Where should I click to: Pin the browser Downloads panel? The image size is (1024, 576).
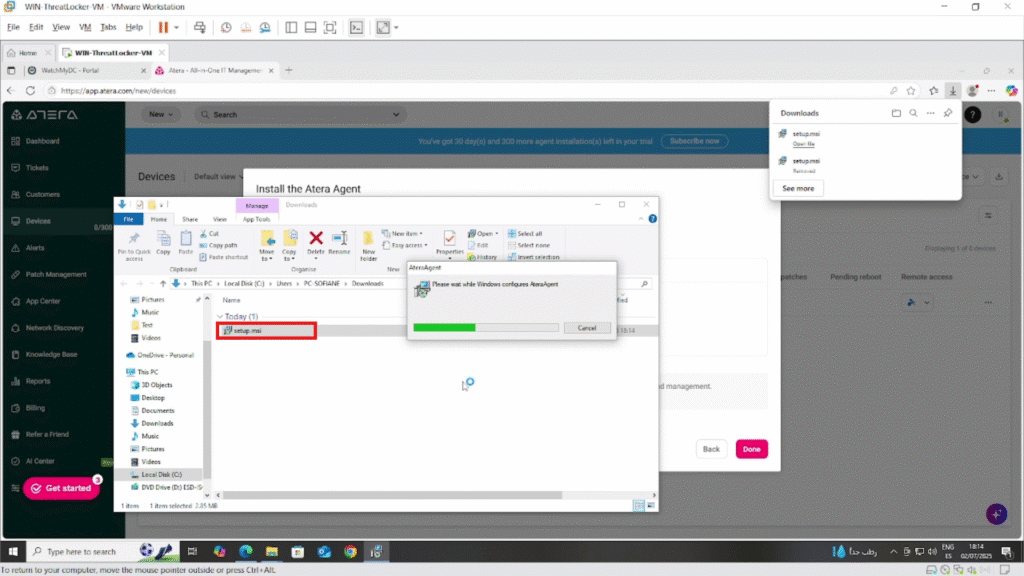(x=948, y=113)
